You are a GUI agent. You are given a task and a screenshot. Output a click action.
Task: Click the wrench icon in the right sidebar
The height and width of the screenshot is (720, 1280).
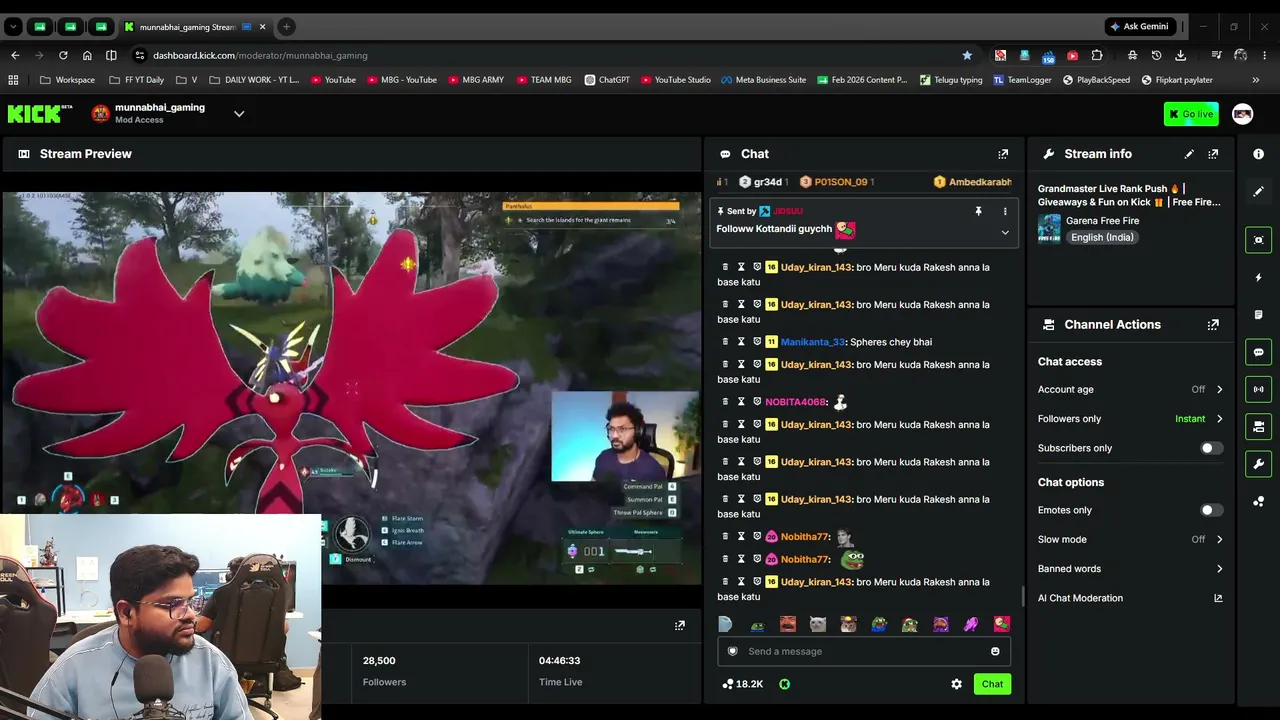click(x=1259, y=464)
